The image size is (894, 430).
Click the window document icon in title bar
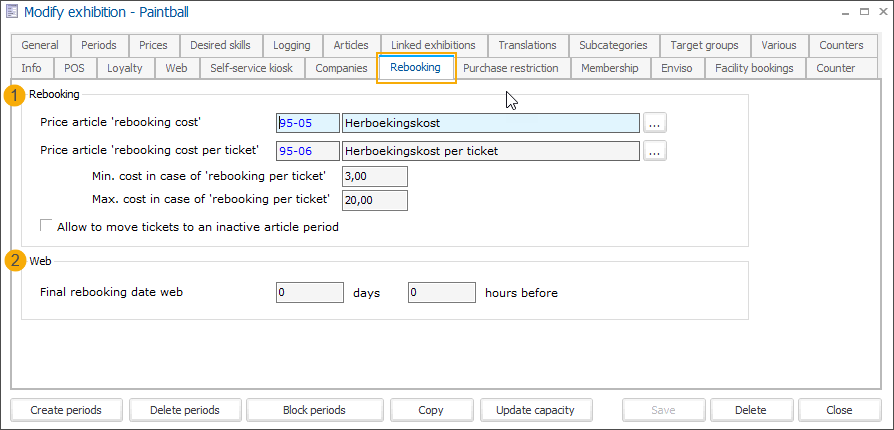[x=11, y=11]
